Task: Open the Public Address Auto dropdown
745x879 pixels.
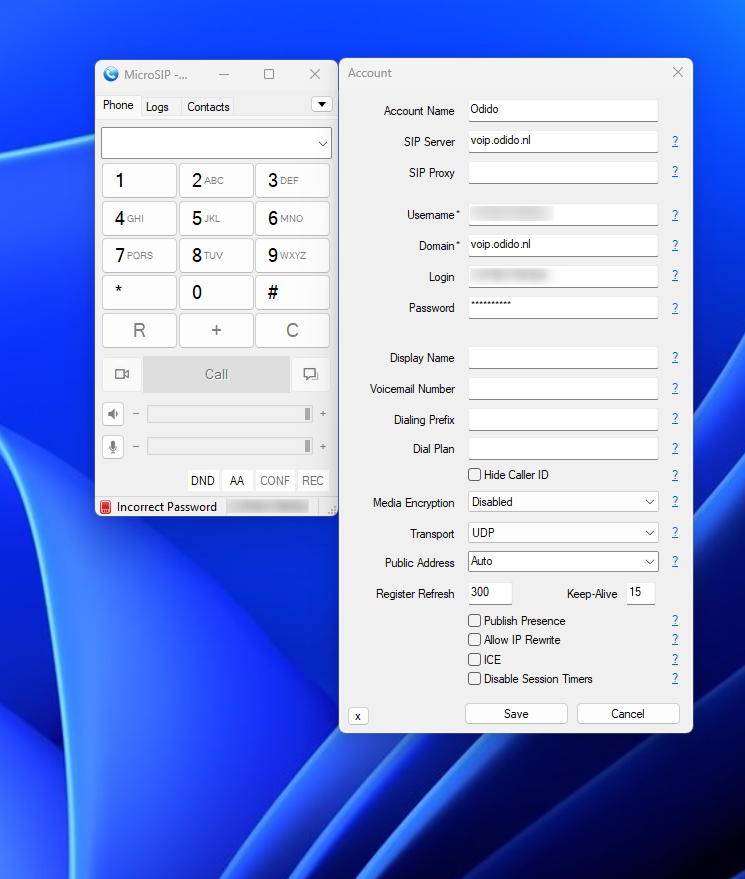Action: point(563,561)
